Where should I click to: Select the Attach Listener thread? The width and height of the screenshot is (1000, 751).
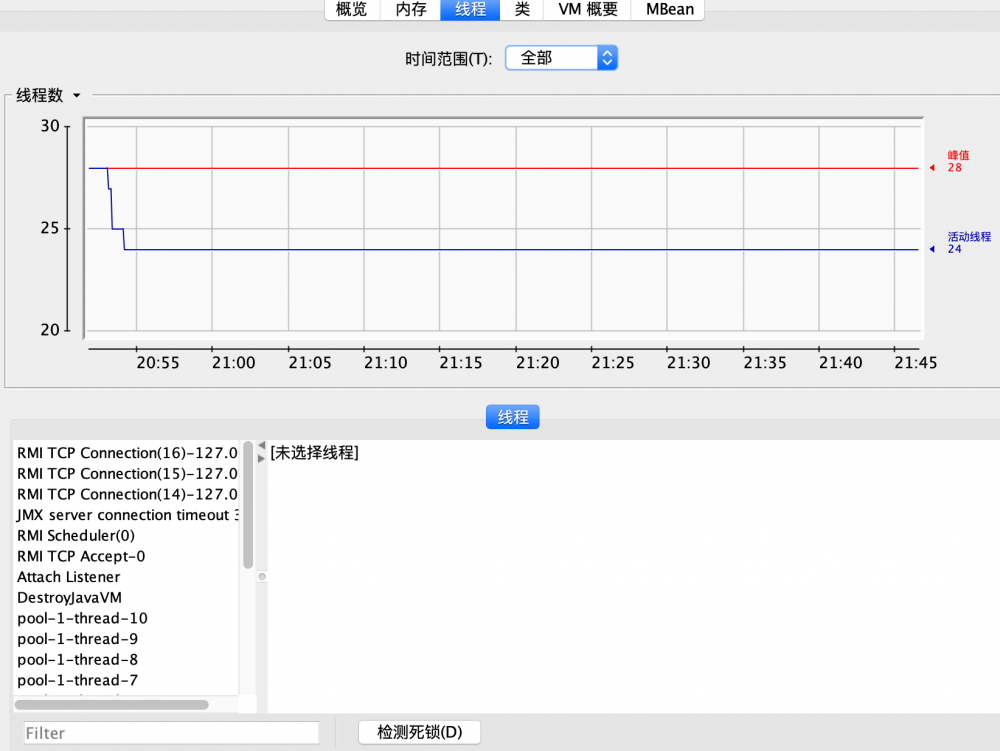coord(68,576)
